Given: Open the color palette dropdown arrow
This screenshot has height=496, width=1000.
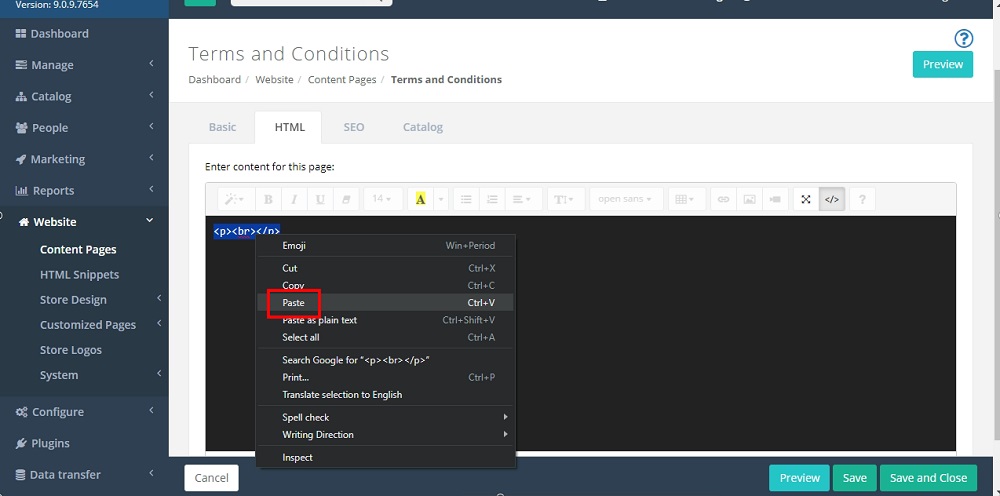Looking at the screenshot, I should pyautogui.click(x=441, y=199).
